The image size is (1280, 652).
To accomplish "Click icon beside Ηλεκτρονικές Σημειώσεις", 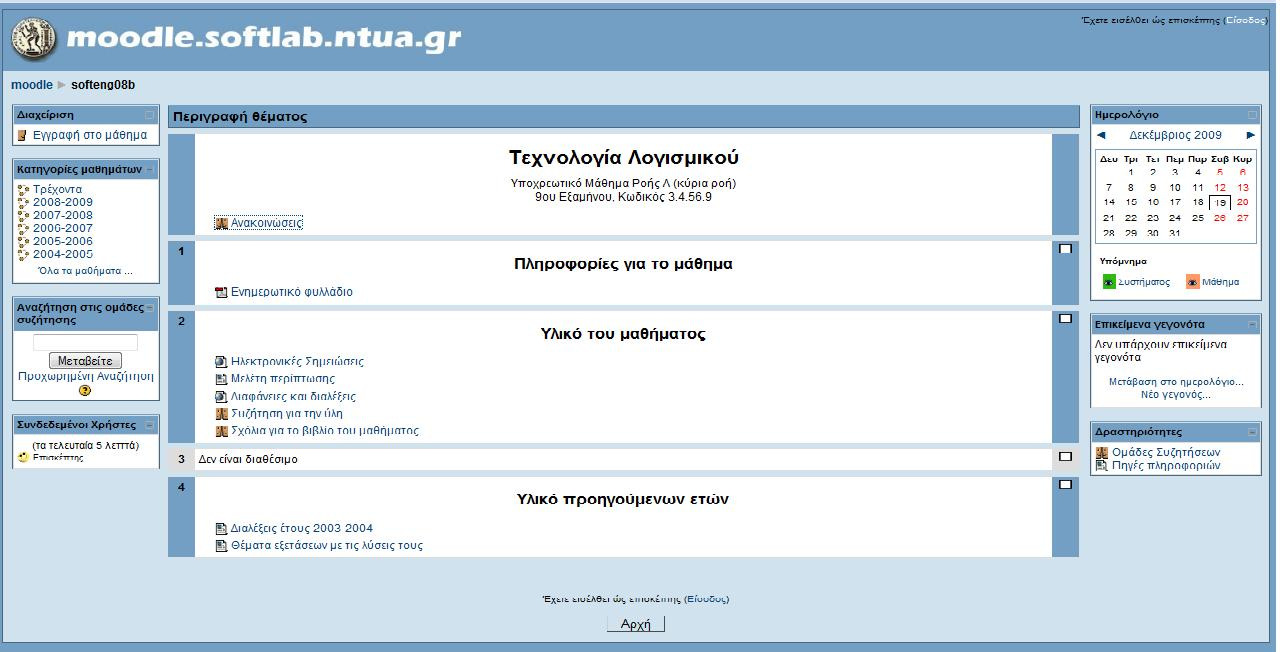I will [x=222, y=361].
